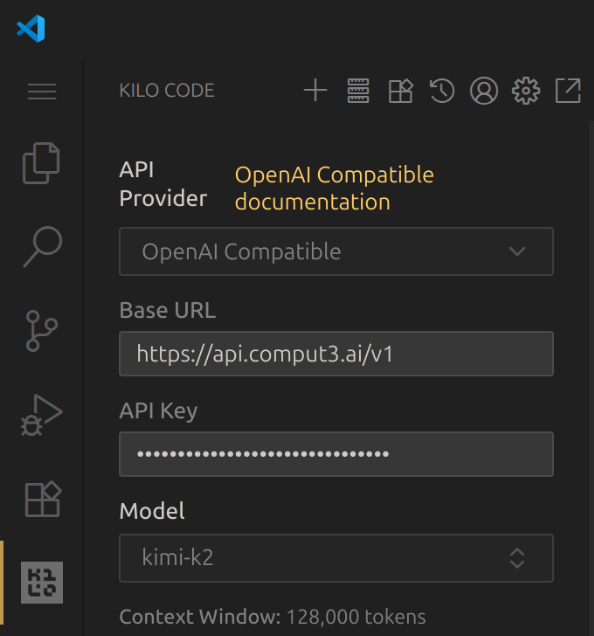This screenshot has width=594, height=636.
Task: Open Kilo Code settings gear
Action: [526, 91]
